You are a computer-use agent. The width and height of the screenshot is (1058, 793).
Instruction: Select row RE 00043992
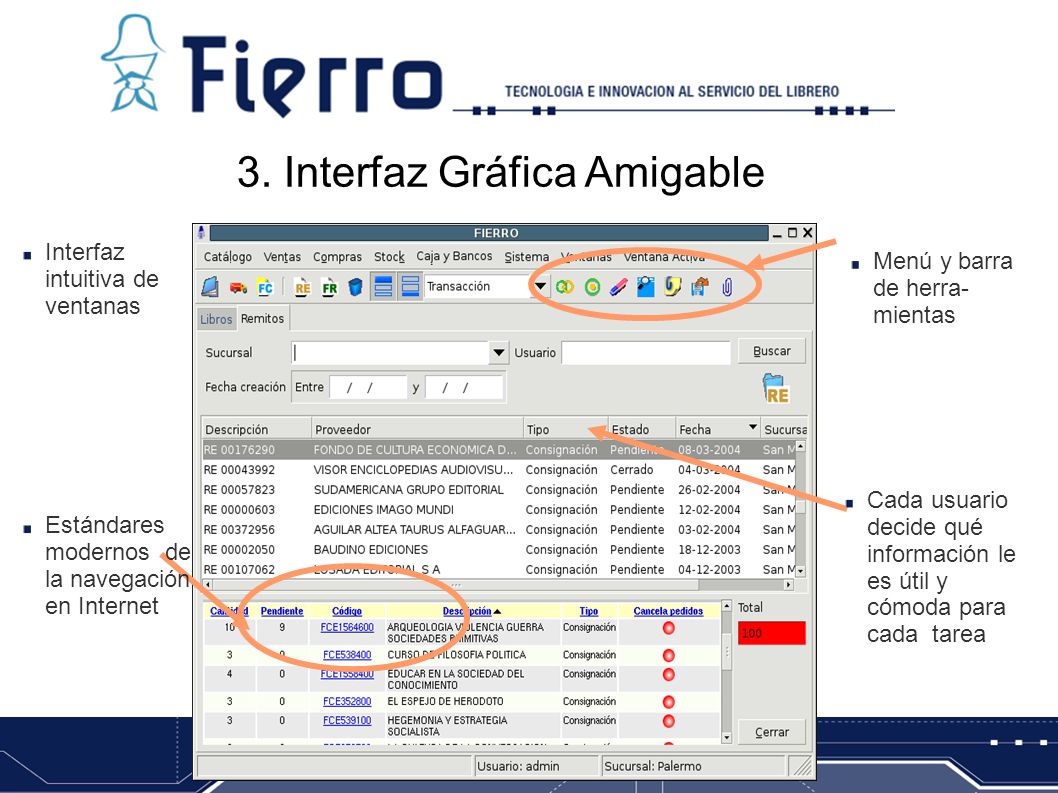pyautogui.click(x=499, y=470)
